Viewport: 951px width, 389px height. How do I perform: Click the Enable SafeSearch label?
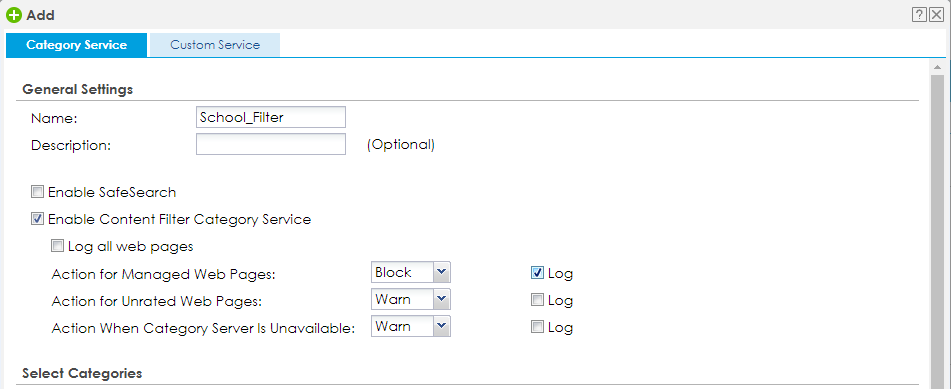point(112,192)
